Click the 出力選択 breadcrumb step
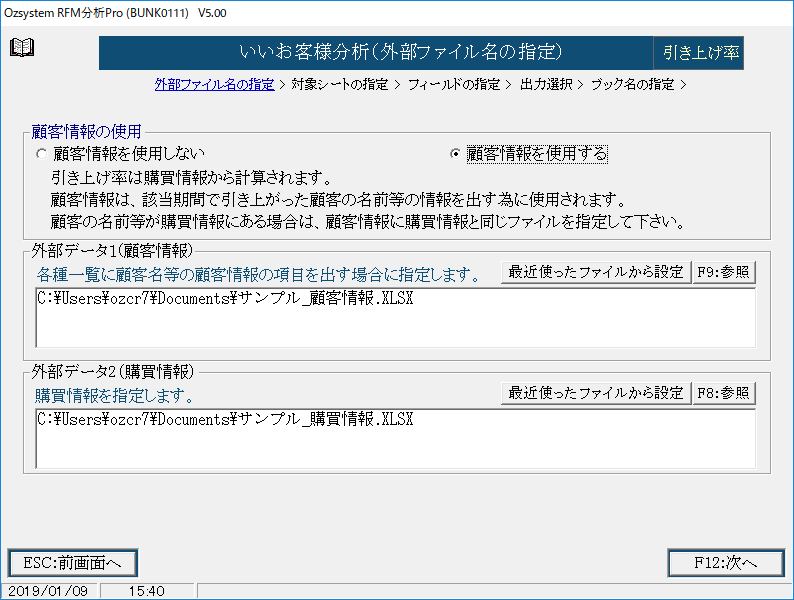794x600 pixels. point(546,84)
